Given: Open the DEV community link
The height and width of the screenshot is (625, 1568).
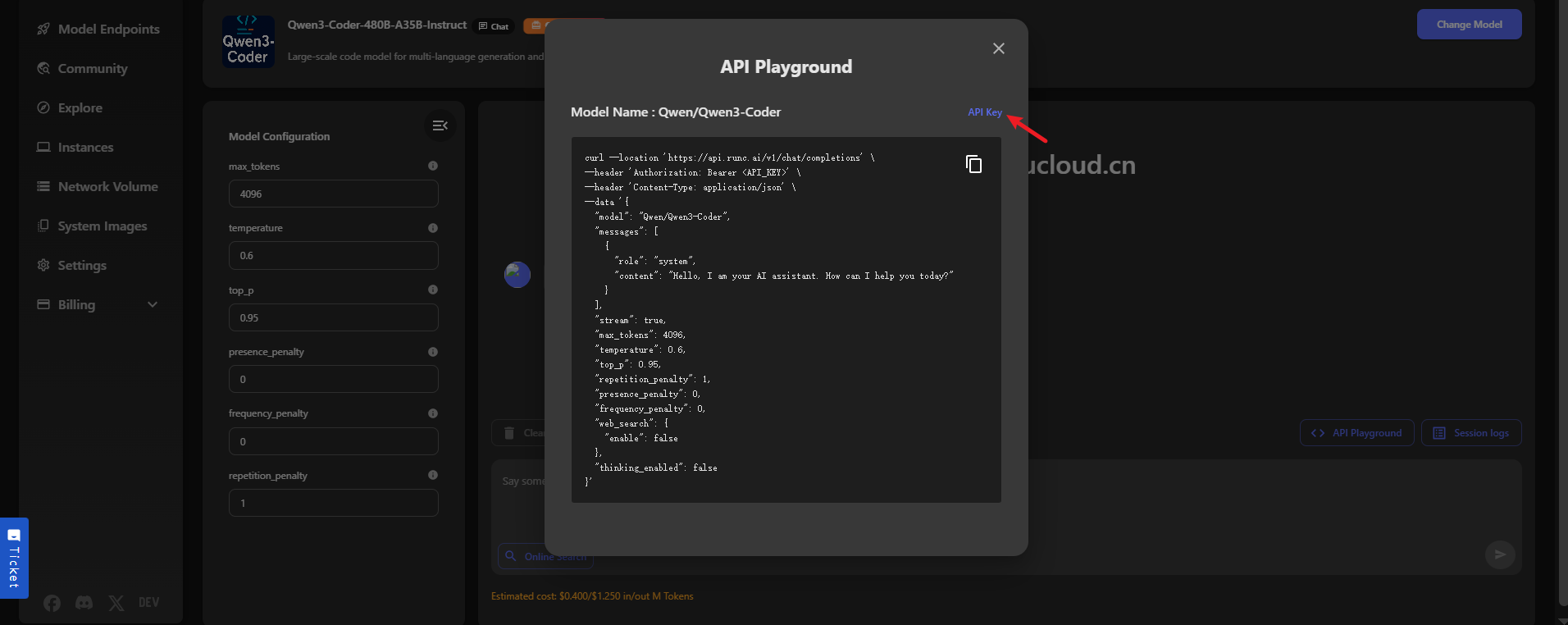Looking at the screenshot, I should click(x=149, y=603).
